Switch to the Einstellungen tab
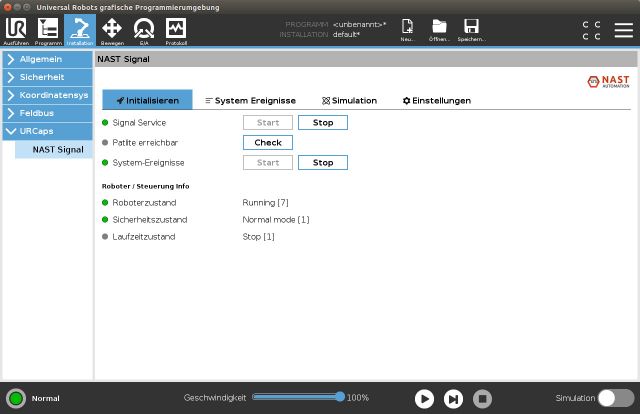640x414 pixels. 436,101
